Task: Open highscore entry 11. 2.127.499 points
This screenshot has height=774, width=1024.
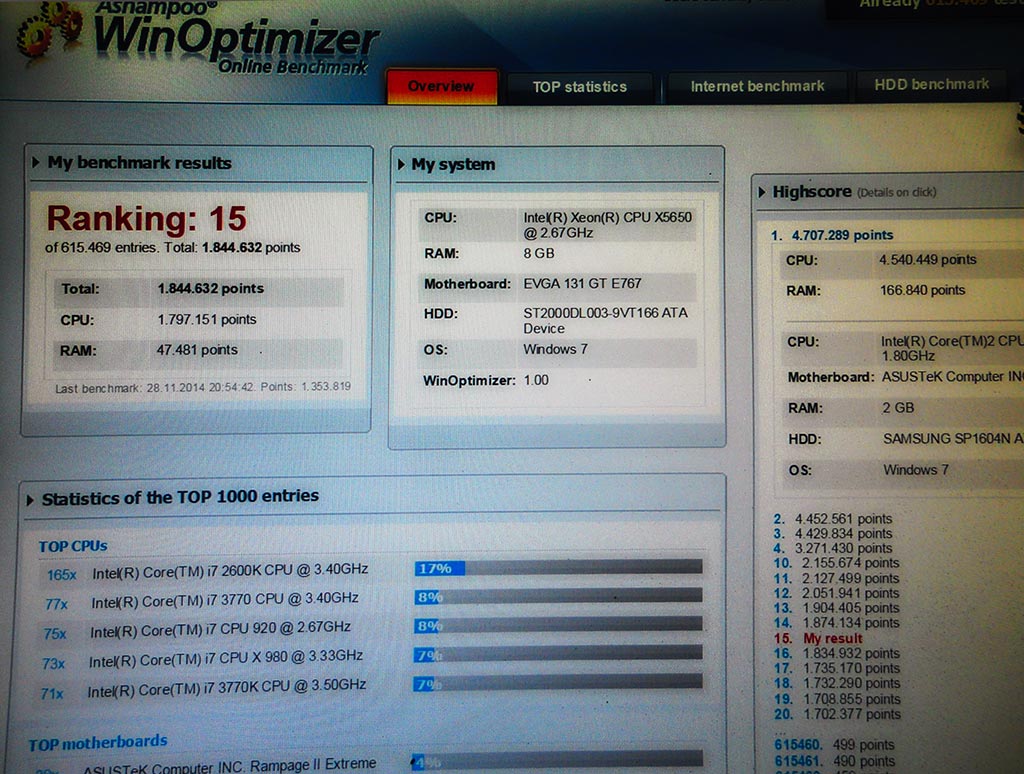Action: coord(837,578)
